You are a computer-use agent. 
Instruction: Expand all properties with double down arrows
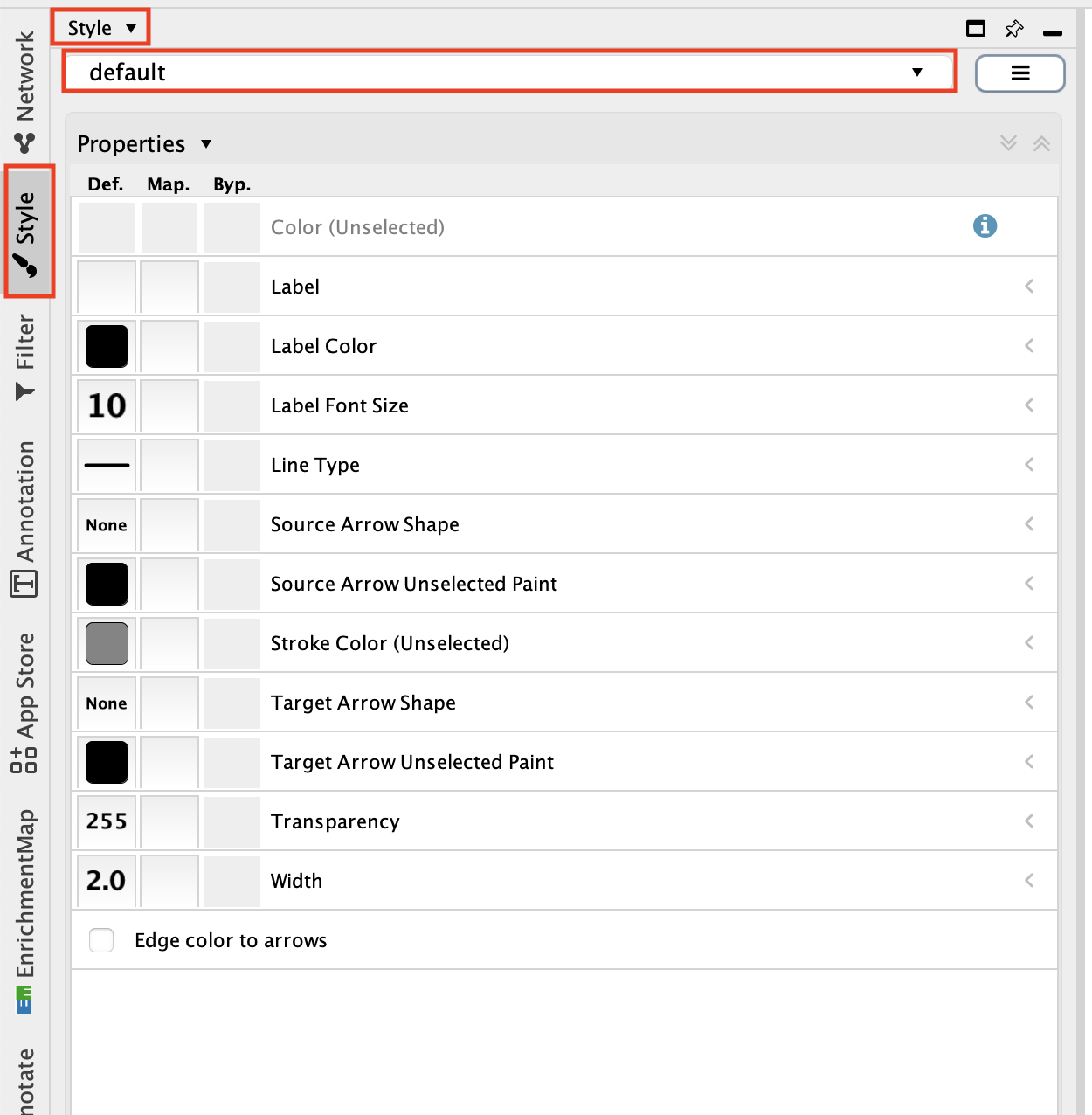[x=1009, y=143]
